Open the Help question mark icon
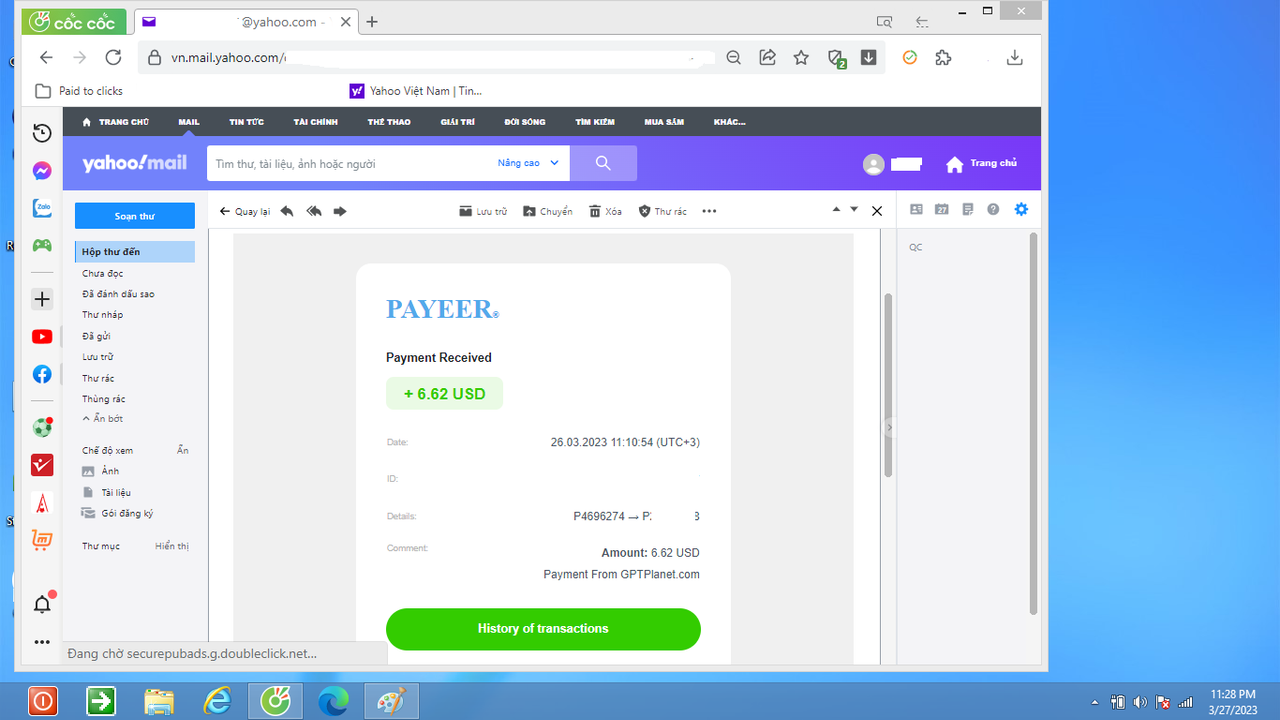1280x720 pixels. [993, 209]
